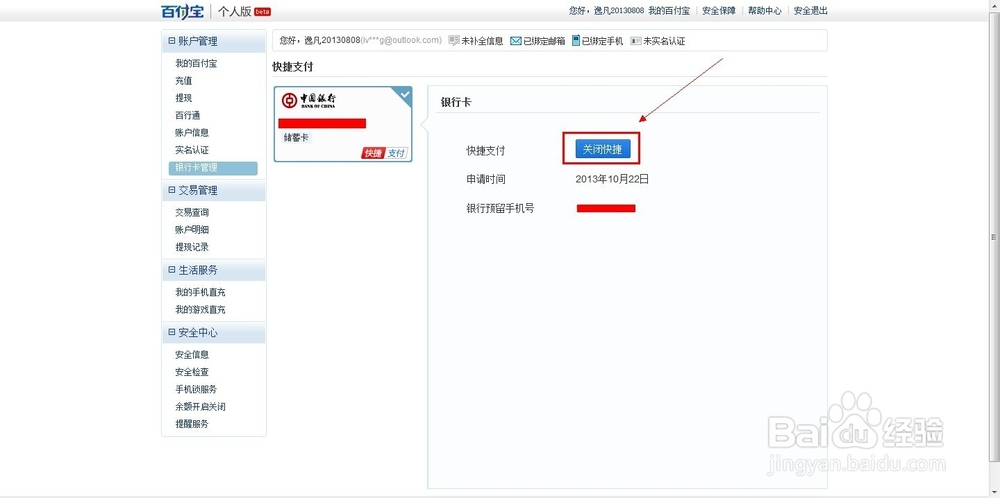The image size is (1000, 498).
Task: Click the 快捷支付 badge on the card
Action: click(385, 153)
